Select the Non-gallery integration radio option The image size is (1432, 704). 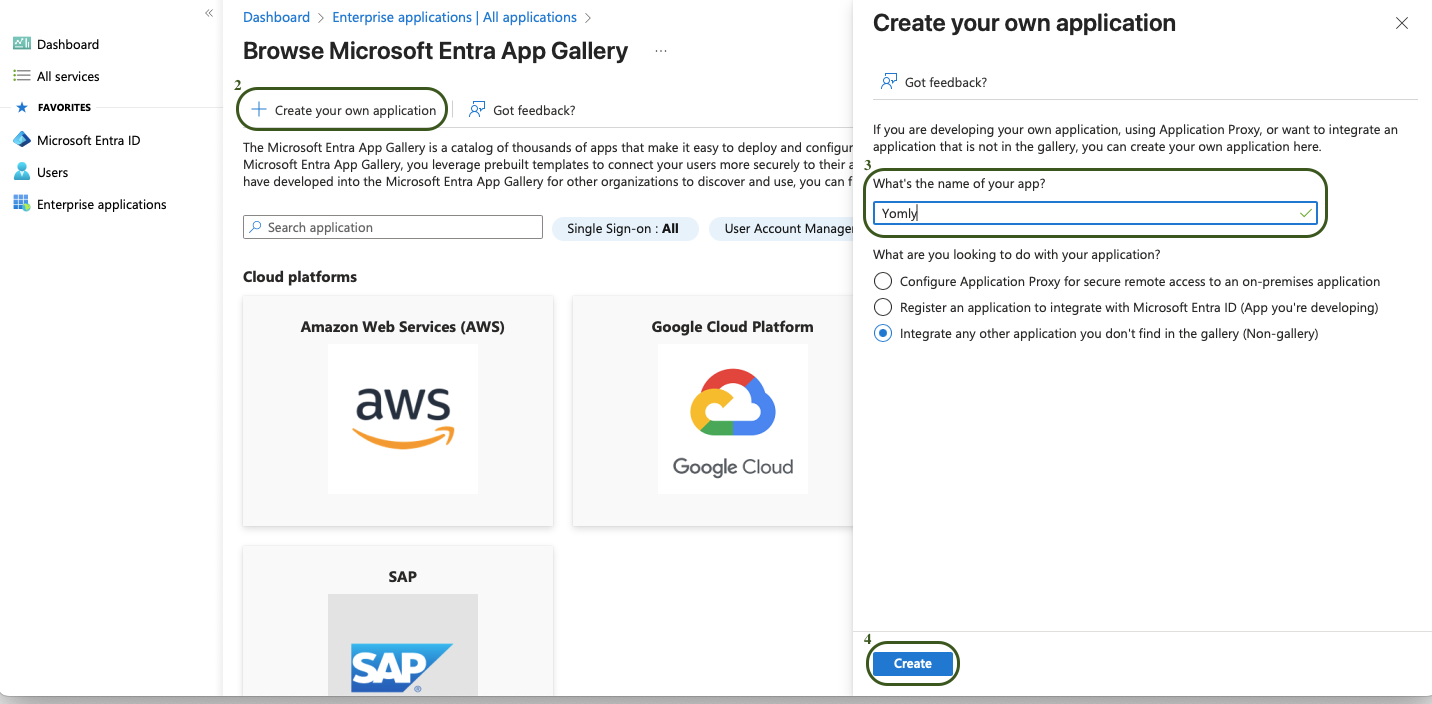point(883,334)
